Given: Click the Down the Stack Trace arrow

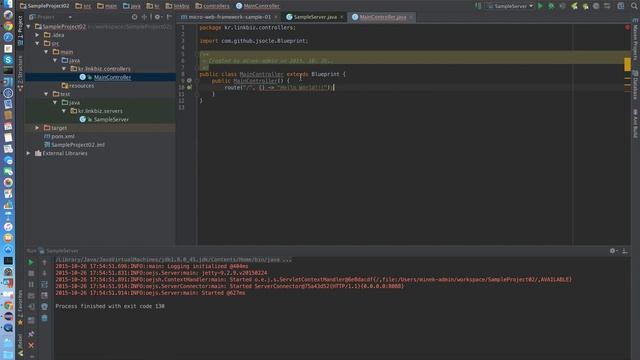Looking at the screenshot, I should click(x=44, y=273).
